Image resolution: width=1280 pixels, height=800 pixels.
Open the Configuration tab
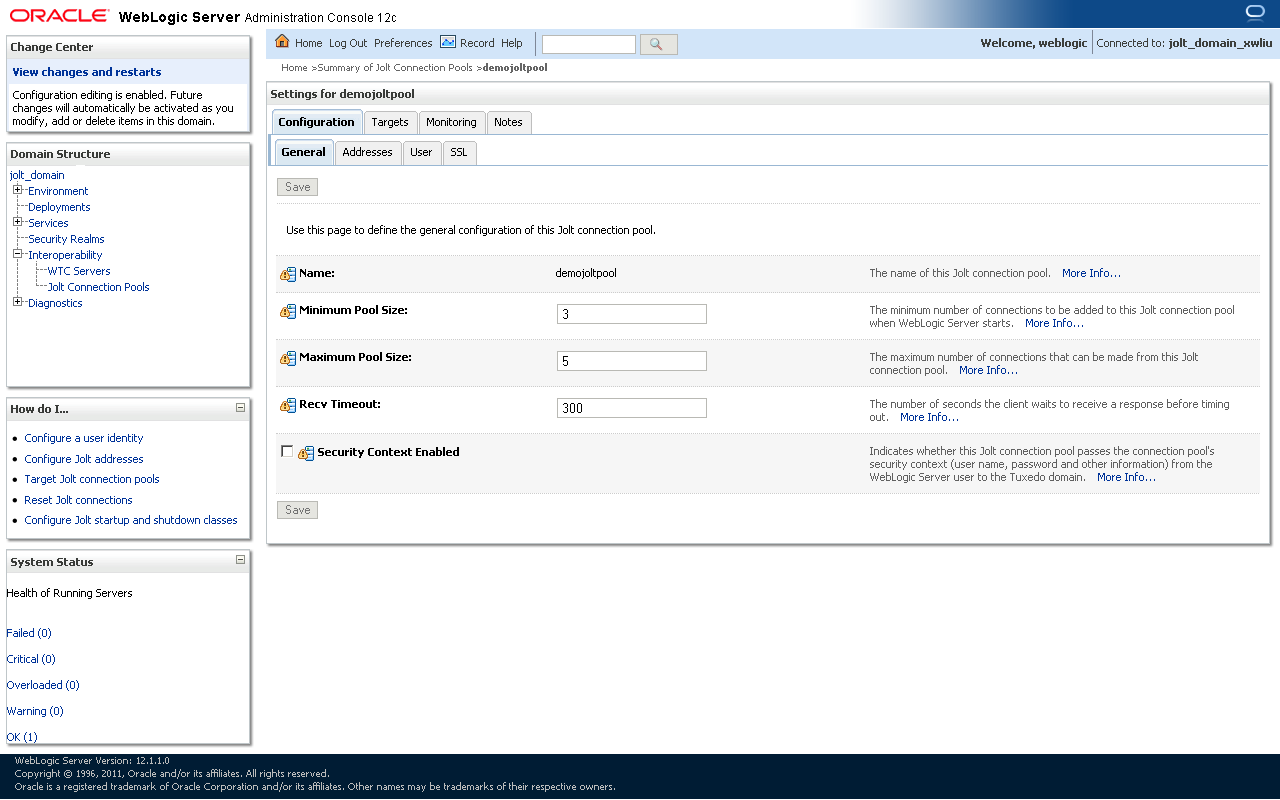click(316, 122)
